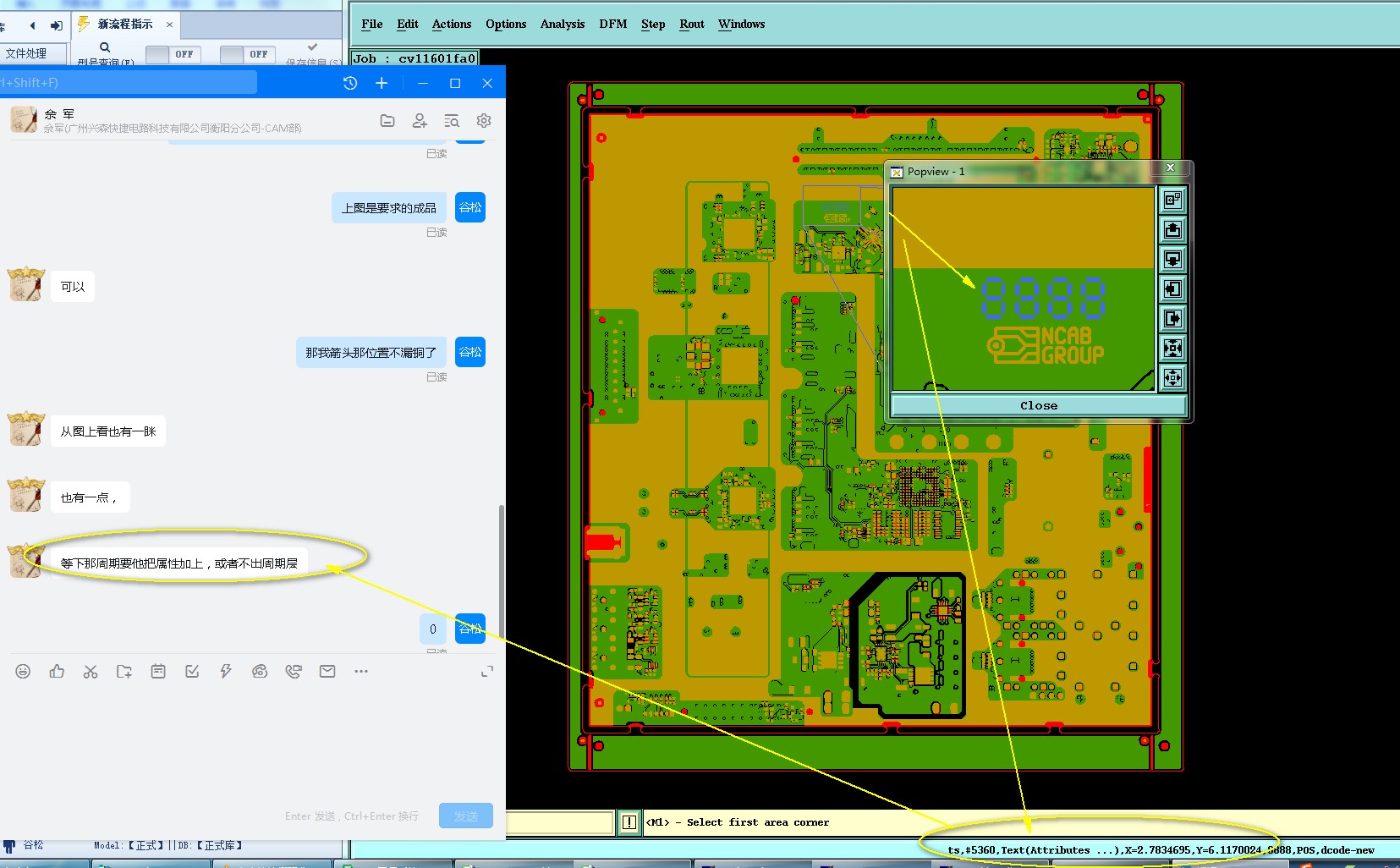
Task: Click the Popview pan-up arrow icon
Action: tap(1172, 230)
